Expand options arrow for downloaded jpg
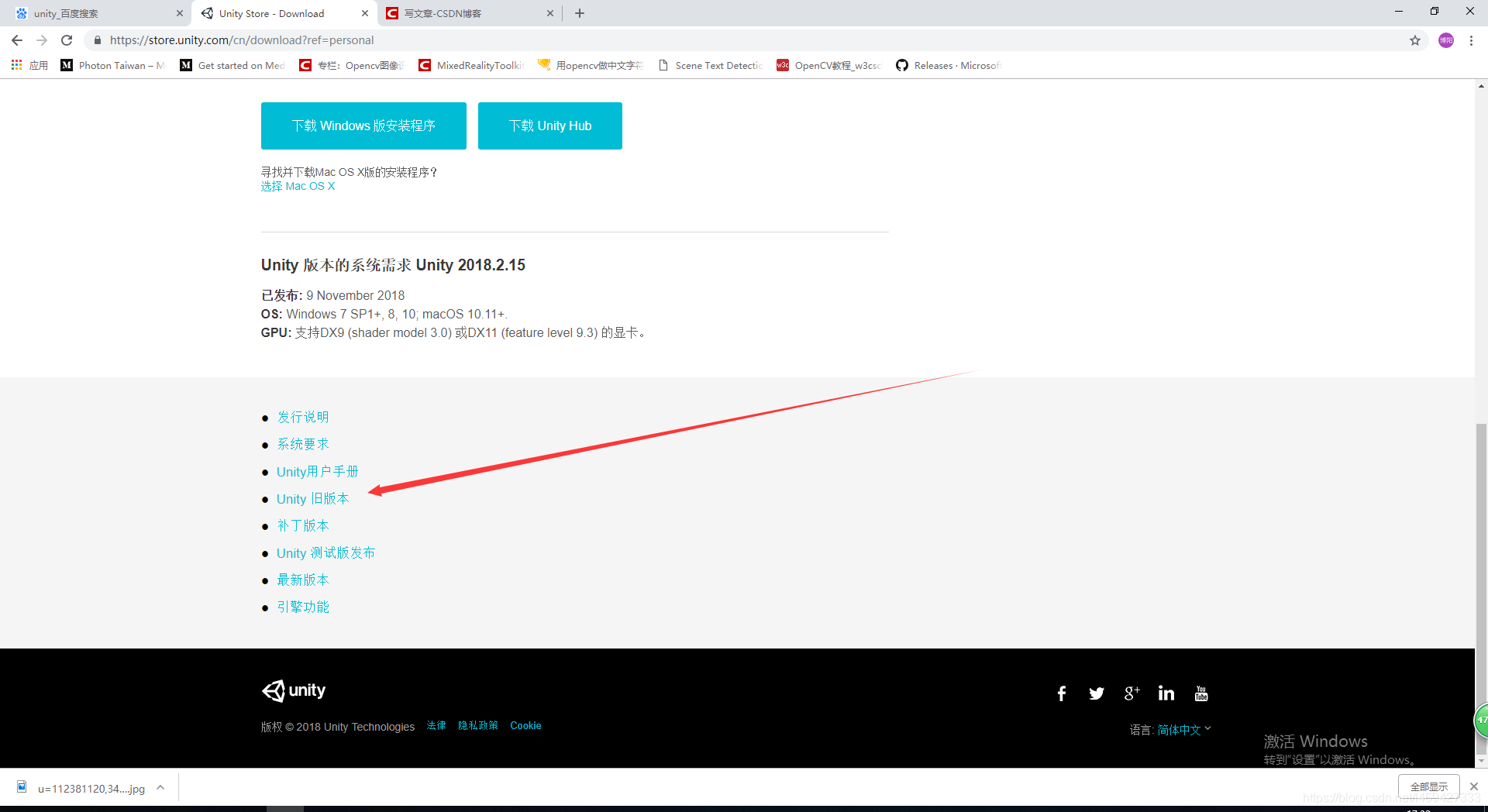1488x812 pixels. [x=160, y=788]
